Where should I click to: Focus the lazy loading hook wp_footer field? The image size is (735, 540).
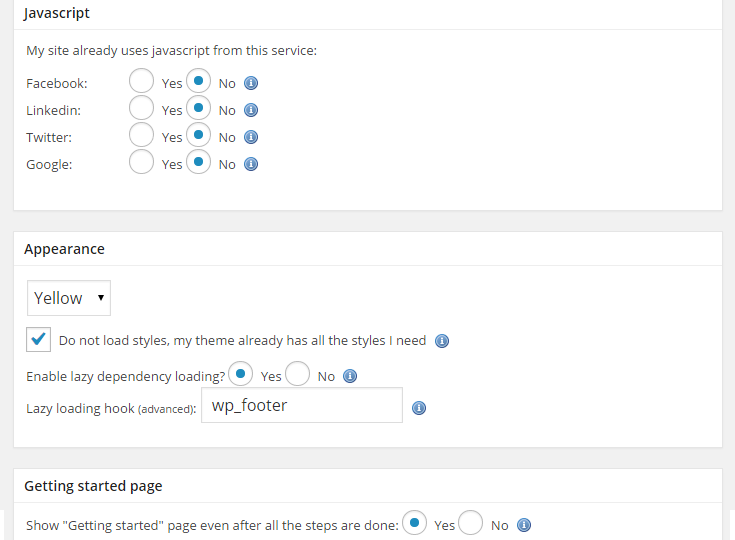point(302,405)
